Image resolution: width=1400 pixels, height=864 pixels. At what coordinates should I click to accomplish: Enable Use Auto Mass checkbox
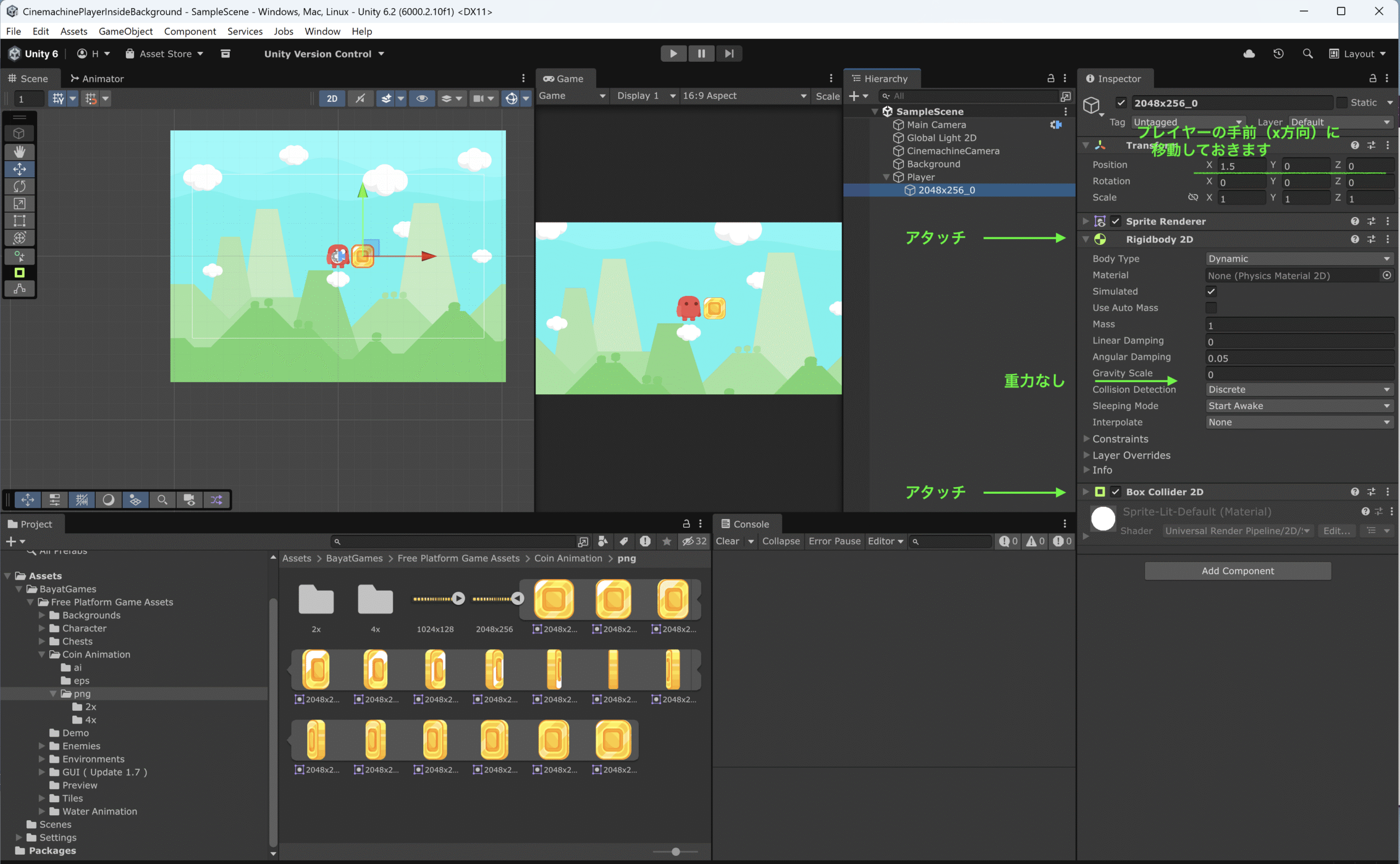(1211, 307)
